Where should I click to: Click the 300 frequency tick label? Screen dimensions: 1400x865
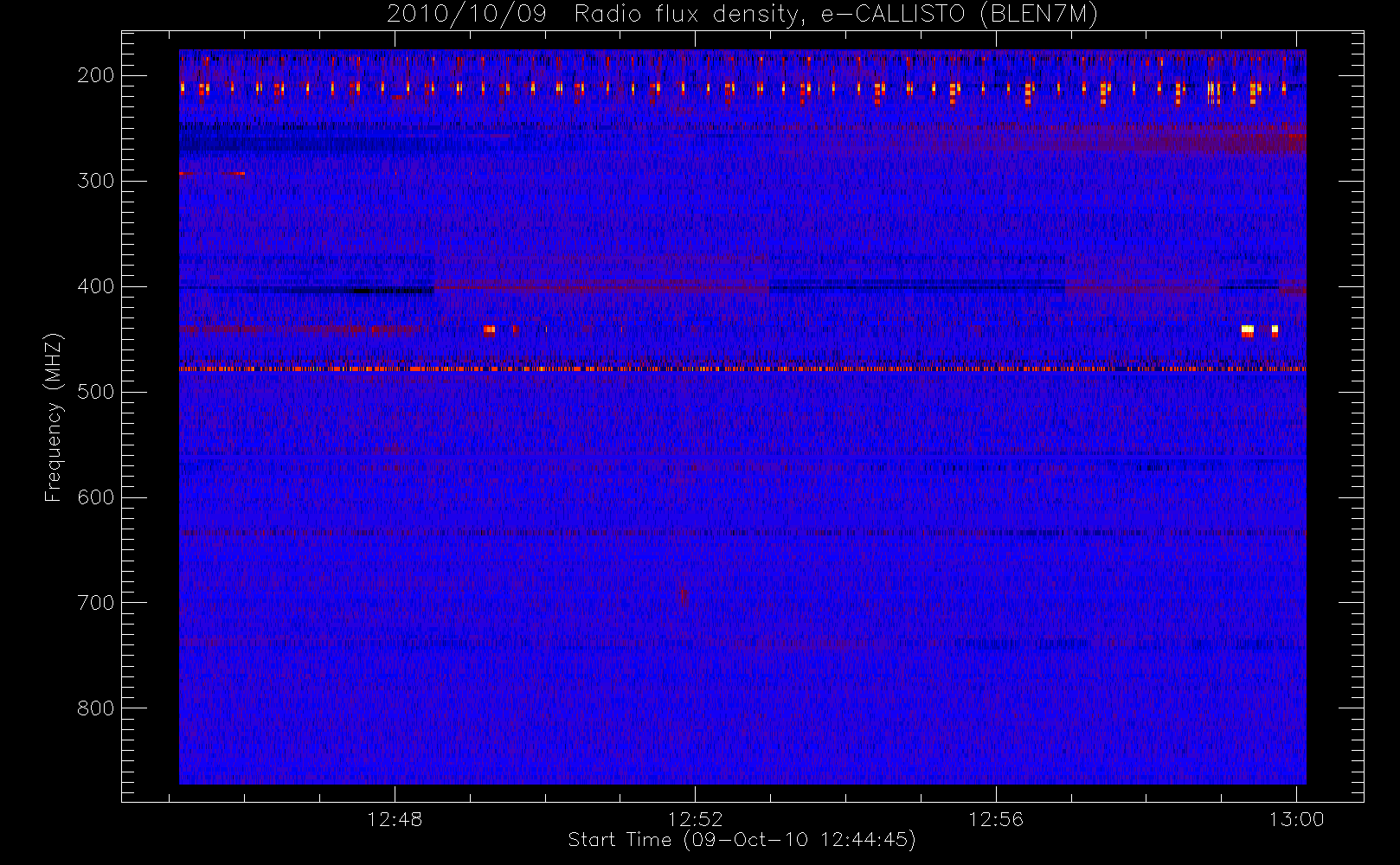click(95, 181)
